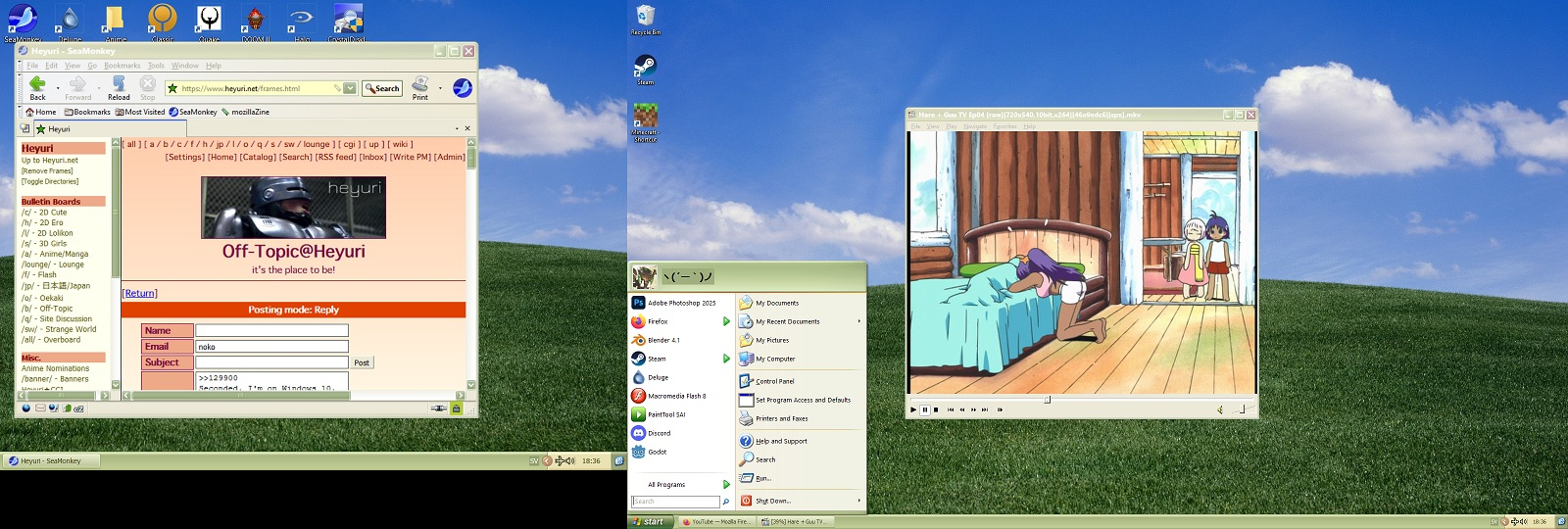Switch to YouTube Firefox taskbar button
Image resolution: width=1568 pixels, height=529 pixels.
pos(716,521)
